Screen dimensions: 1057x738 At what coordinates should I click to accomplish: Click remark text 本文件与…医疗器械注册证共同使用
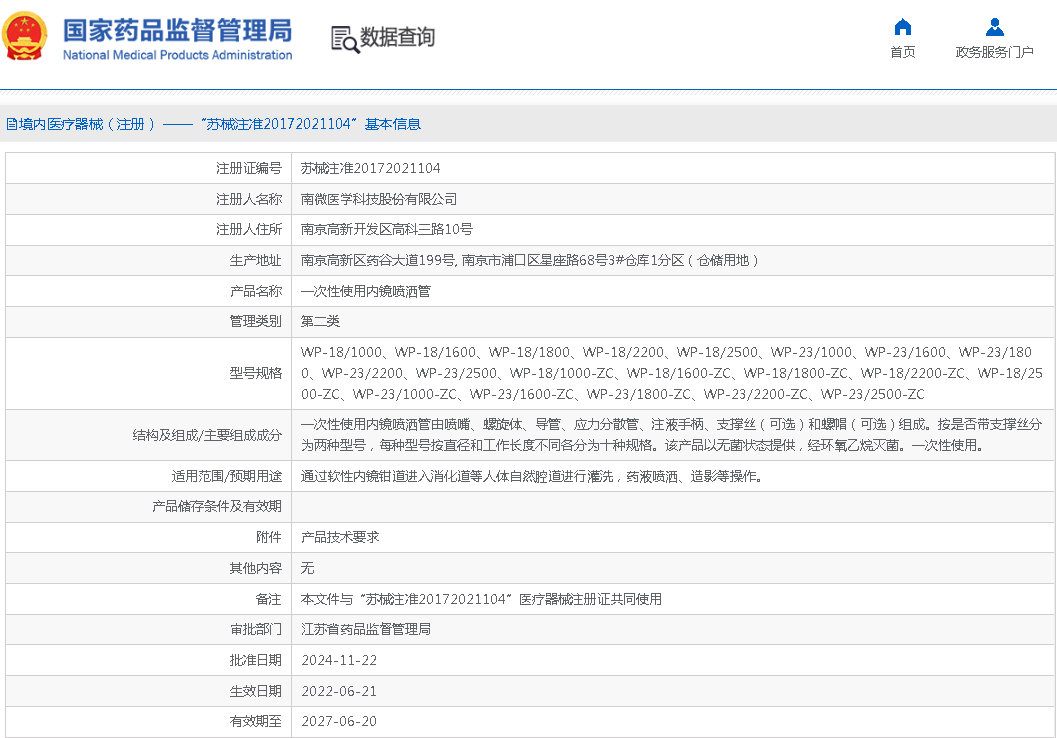[x=481, y=599]
